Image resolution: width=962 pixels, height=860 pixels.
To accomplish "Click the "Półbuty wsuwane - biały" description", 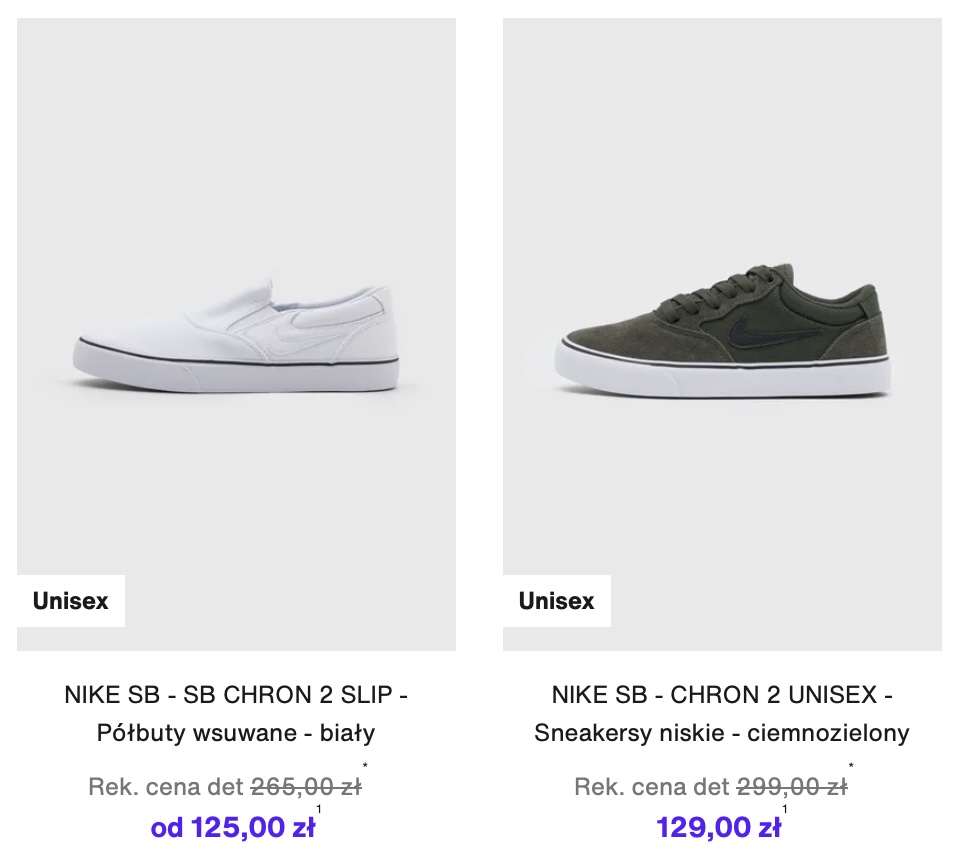I will [x=236, y=733].
